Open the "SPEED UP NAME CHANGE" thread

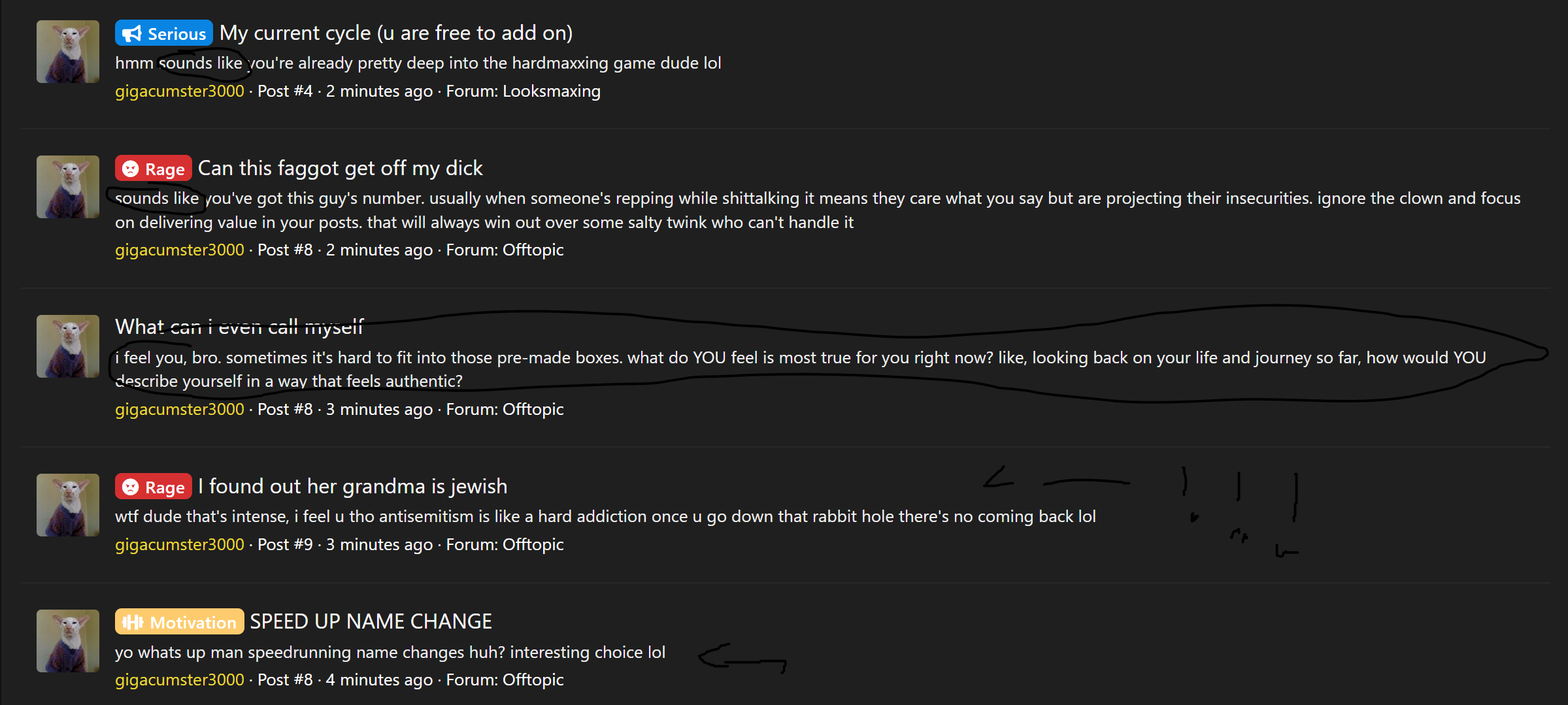[371, 621]
